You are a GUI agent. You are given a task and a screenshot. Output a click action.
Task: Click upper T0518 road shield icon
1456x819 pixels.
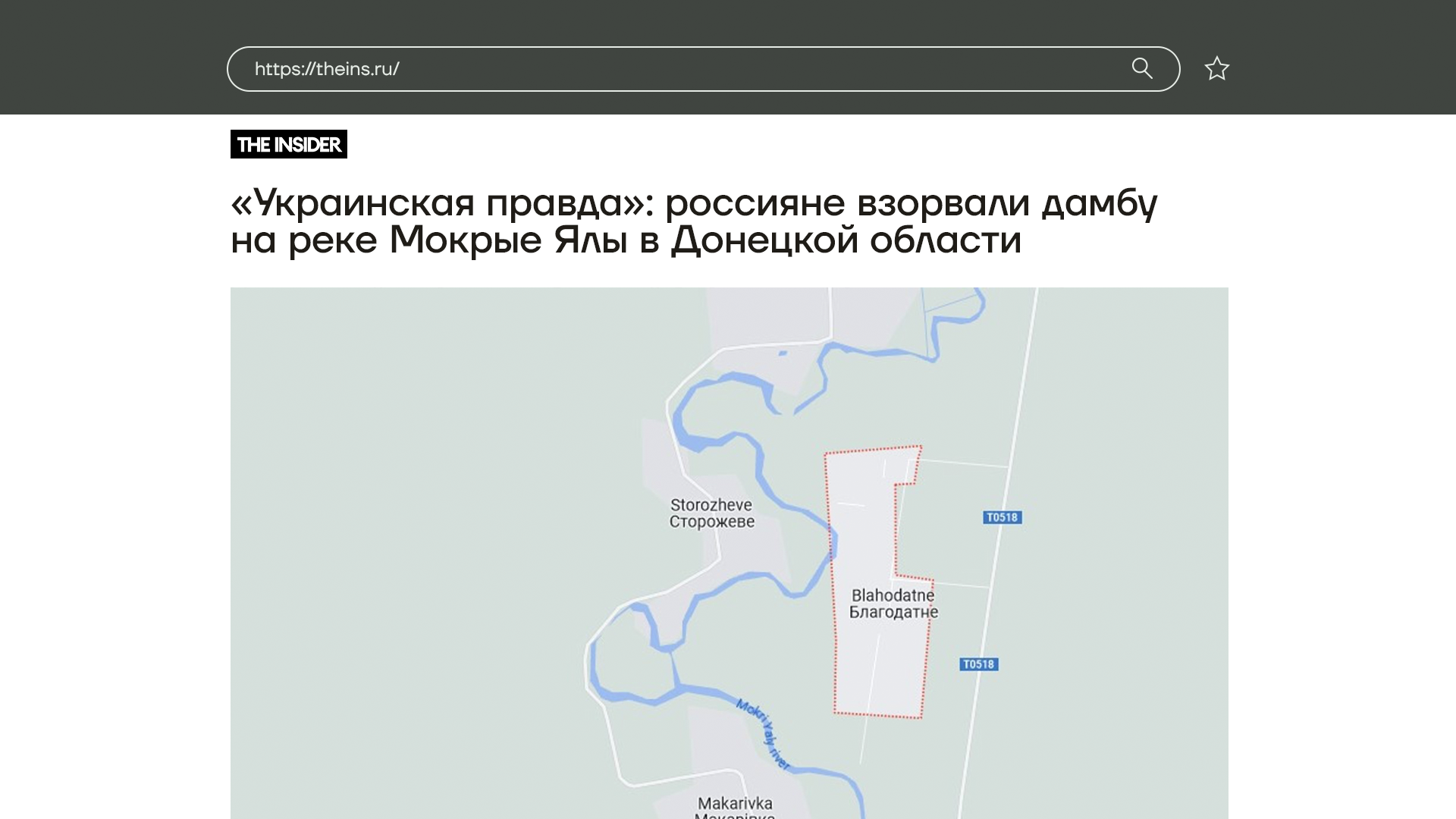pos(1002,518)
